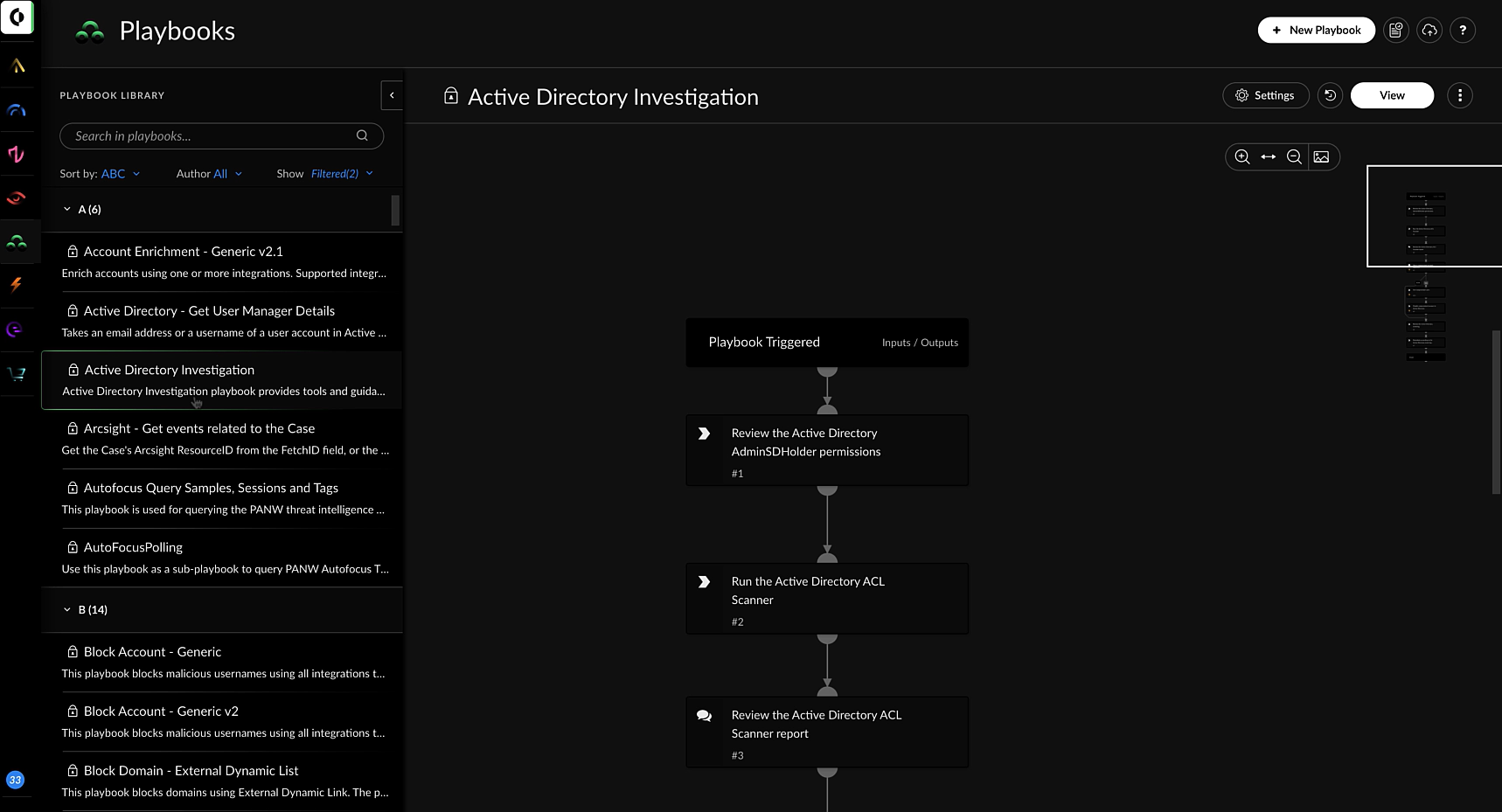Collapse the playbook library panel
The image size is (1502, 812).
click(x=392, y=95)
